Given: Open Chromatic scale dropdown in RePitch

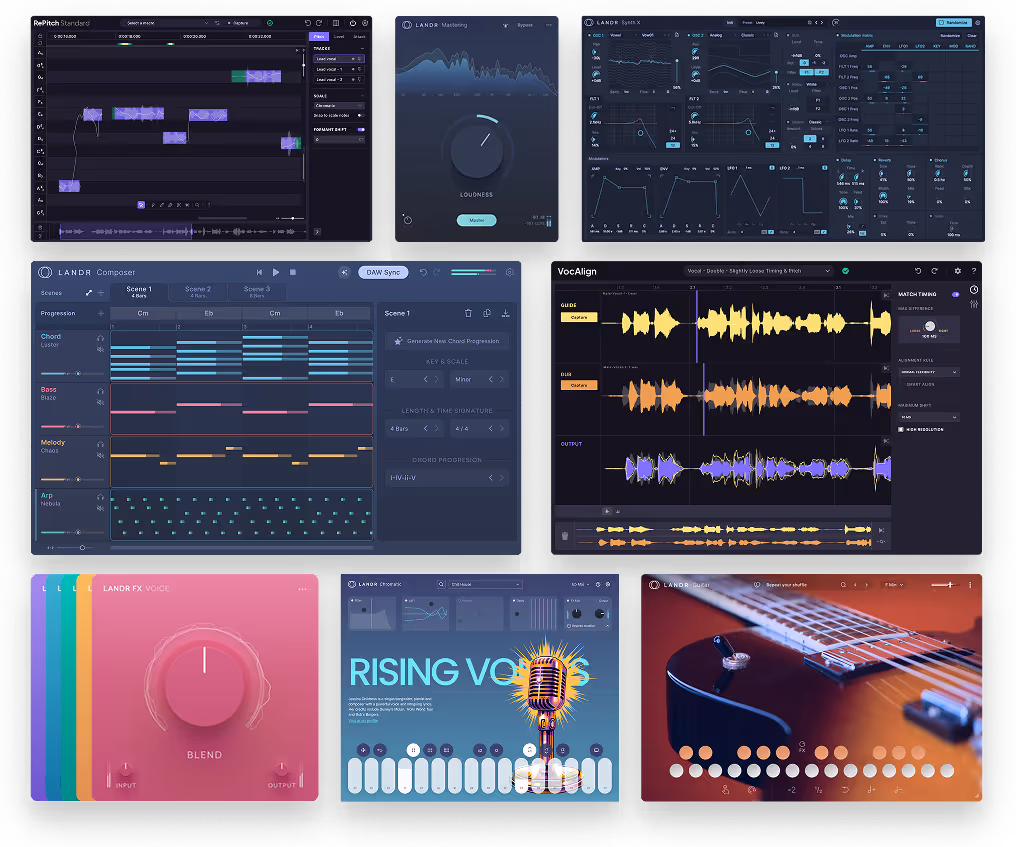Looking at the screenshot, I should pyautogui.click(x=339, y=106).
